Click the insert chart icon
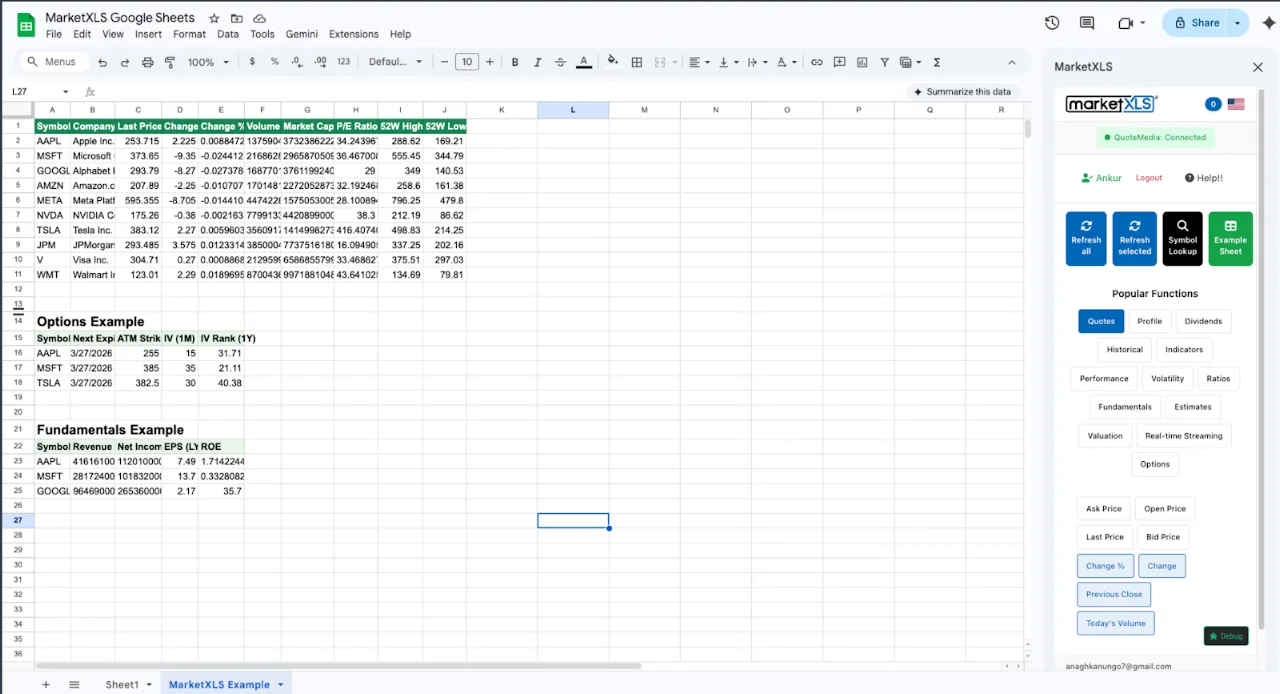 coord(862,62)
